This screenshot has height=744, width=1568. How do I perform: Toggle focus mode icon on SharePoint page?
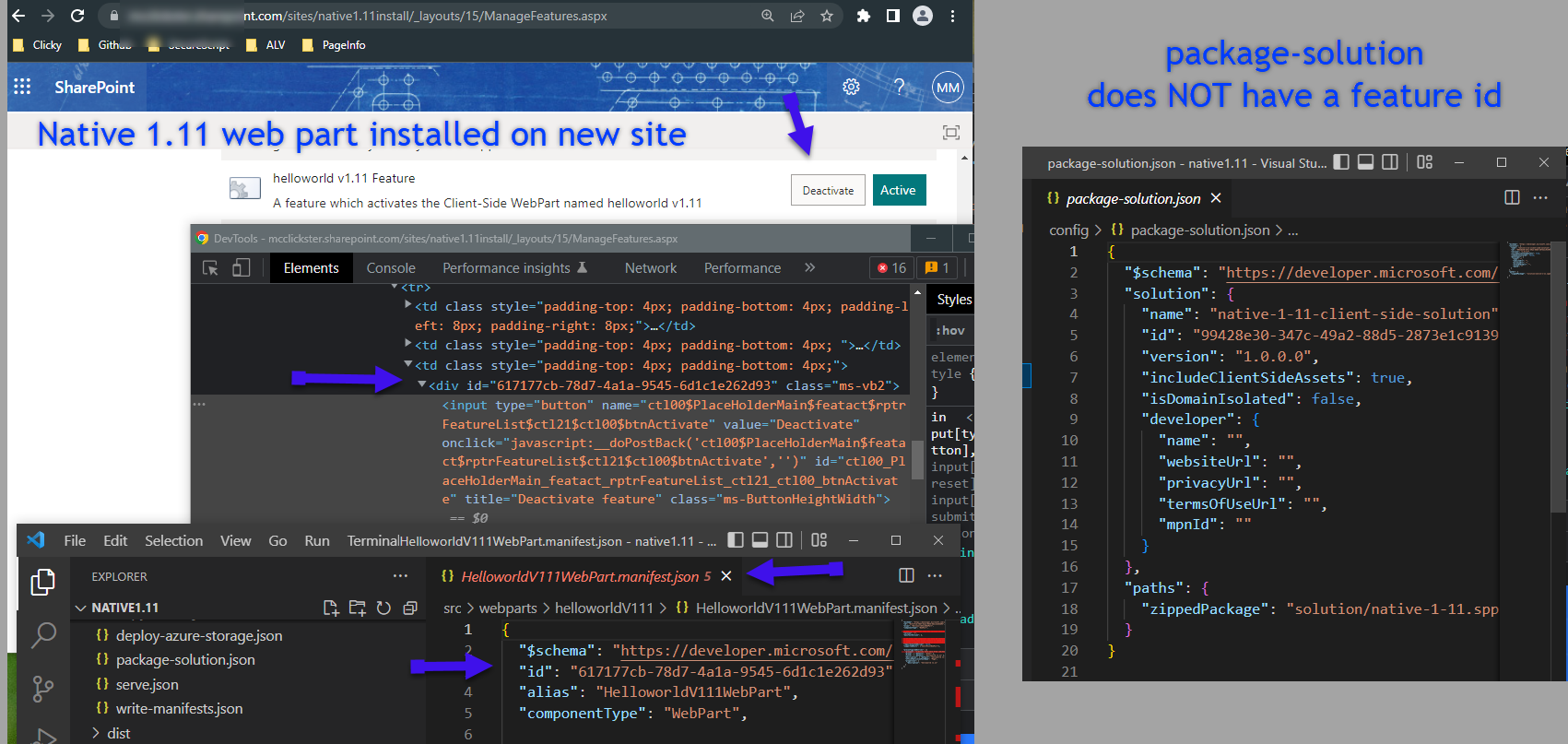coord(951,133)
